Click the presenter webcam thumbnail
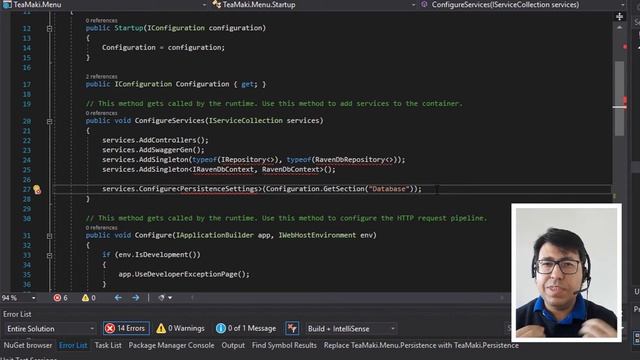Screen dimensions: 640x360 click(x=567, y=272)
